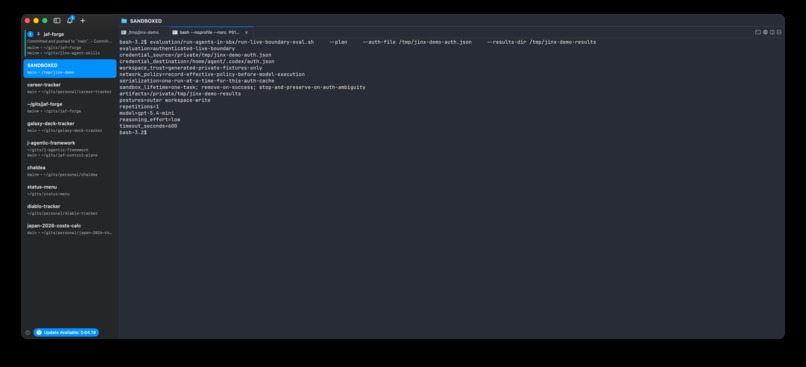806x367 pixels.
Task: Click the 'credential_destination=' output line
Action: [x=197, y=61]
